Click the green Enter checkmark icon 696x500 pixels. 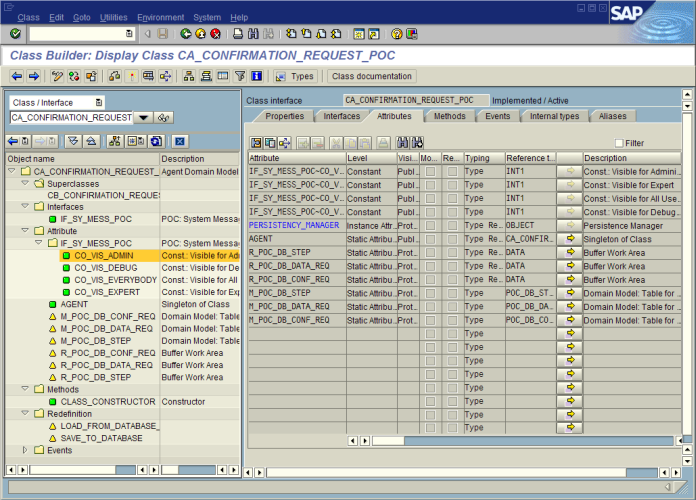click(x=15, y=34)
